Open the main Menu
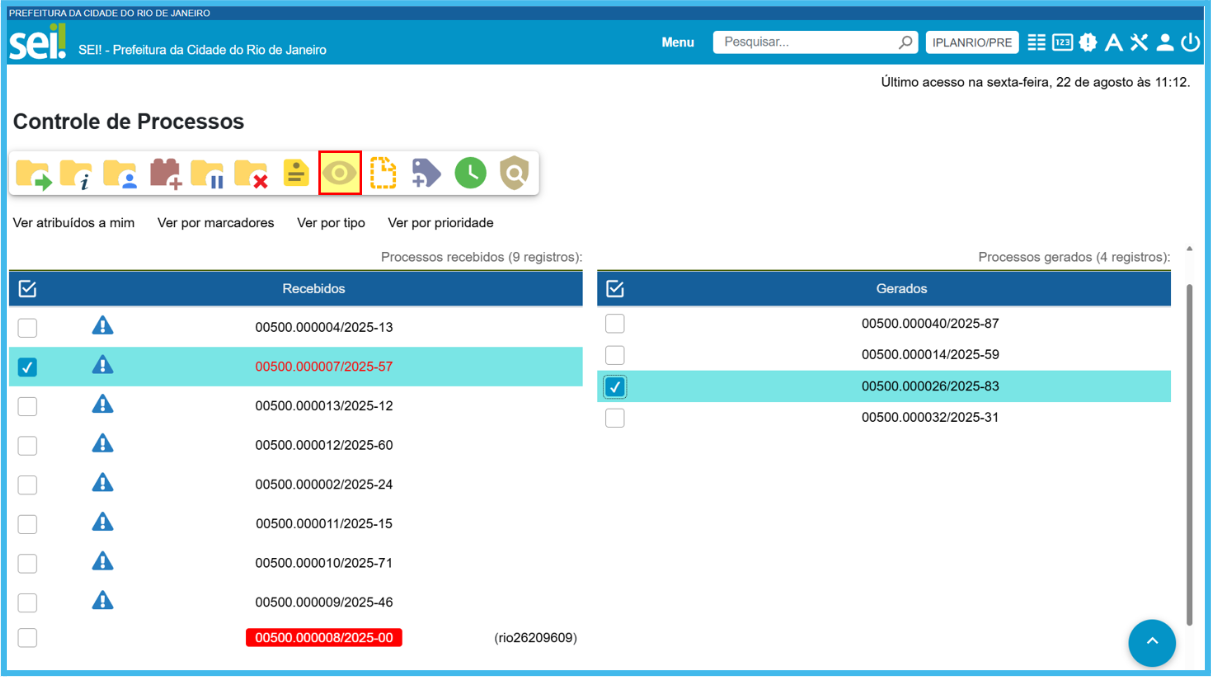Image resolution: width=1211 pixels, height=677 pixels. click(x=677, y=42)
